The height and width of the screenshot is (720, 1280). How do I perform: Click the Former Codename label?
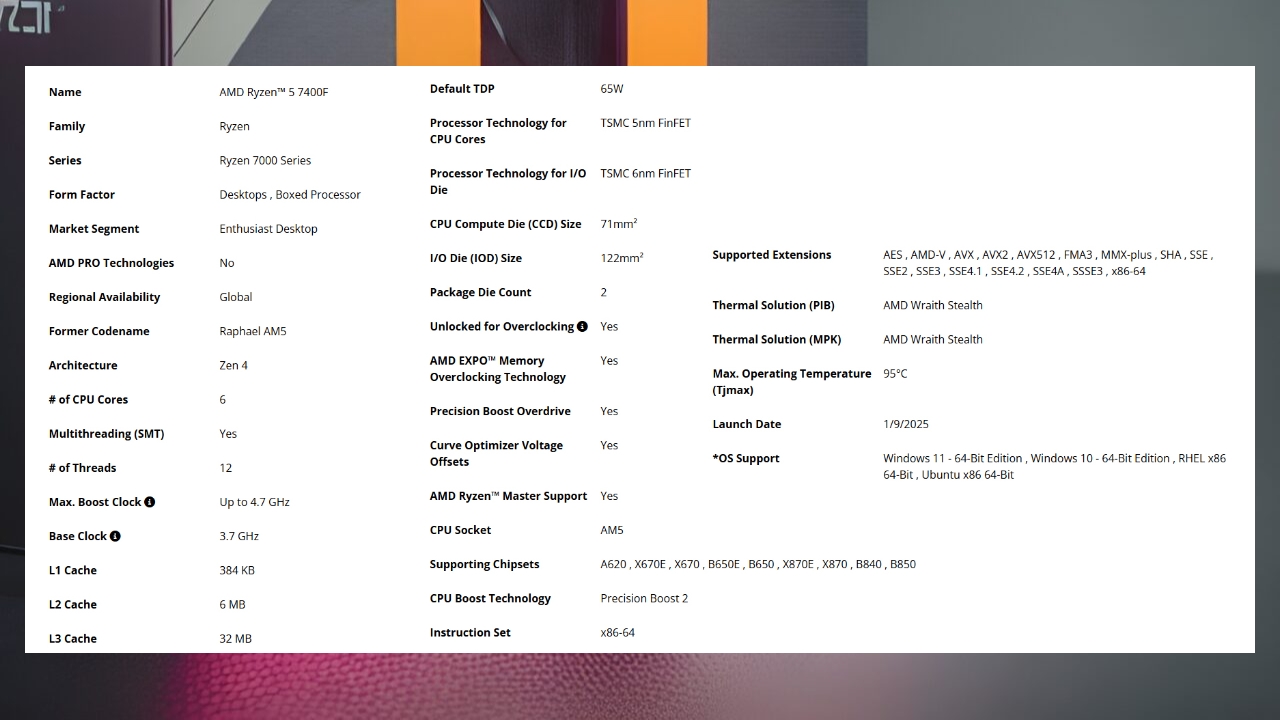(99, 331)
